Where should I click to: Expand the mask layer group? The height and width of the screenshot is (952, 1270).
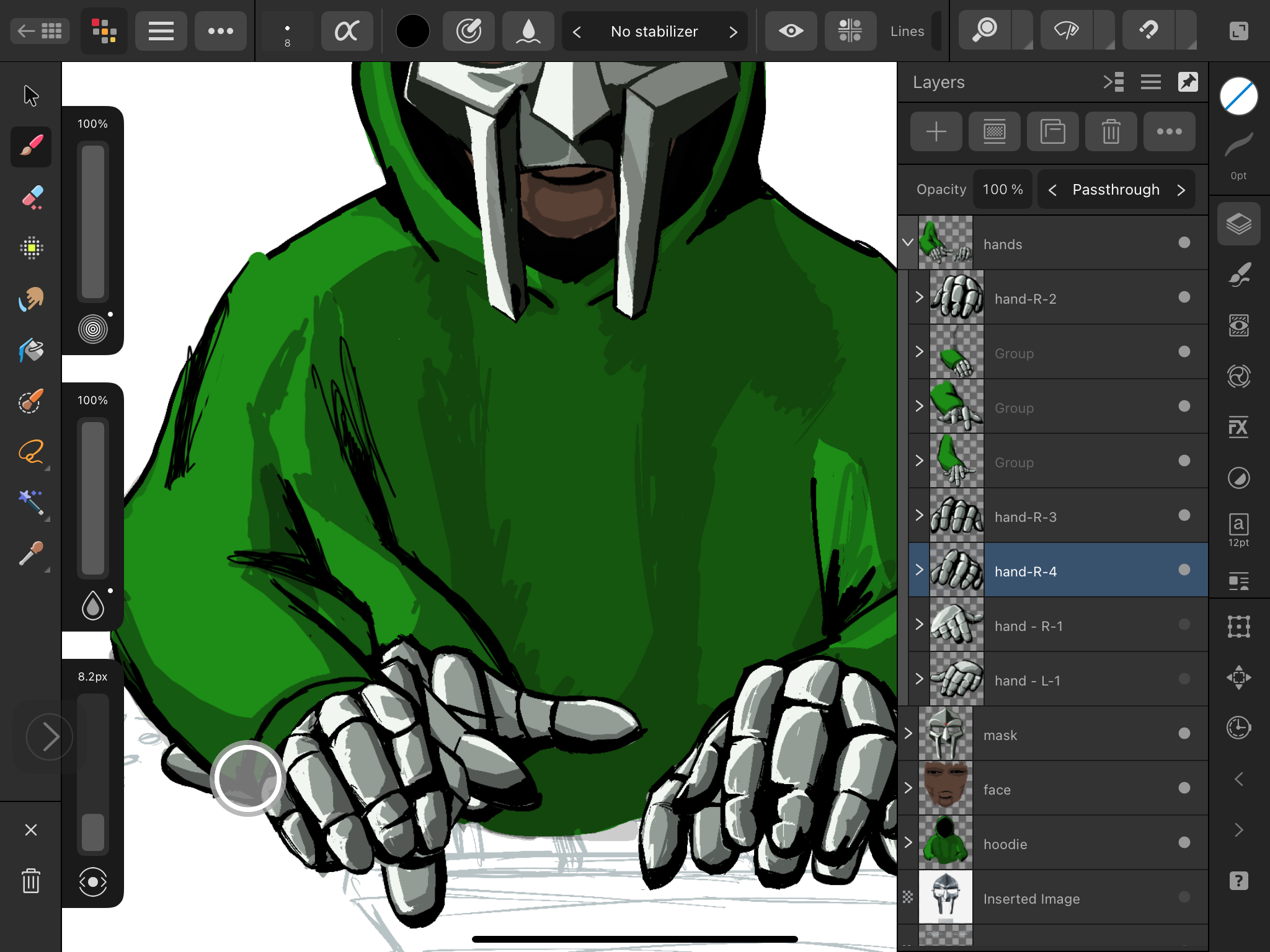[908, 733]
